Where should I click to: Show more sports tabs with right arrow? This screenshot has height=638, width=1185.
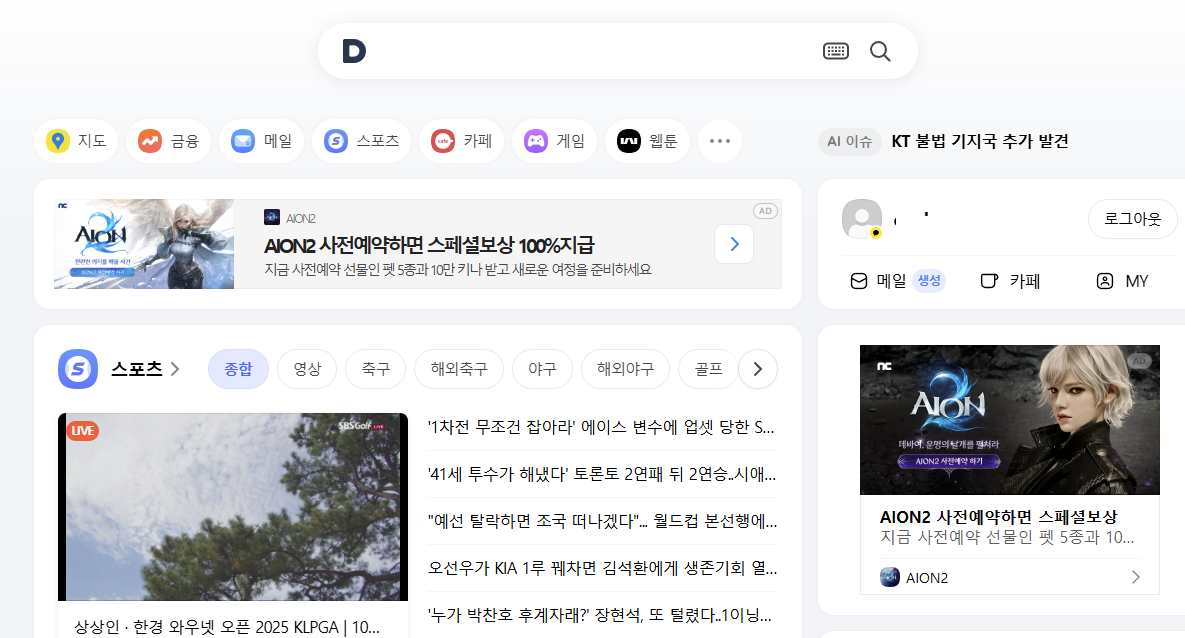(758, 369)
